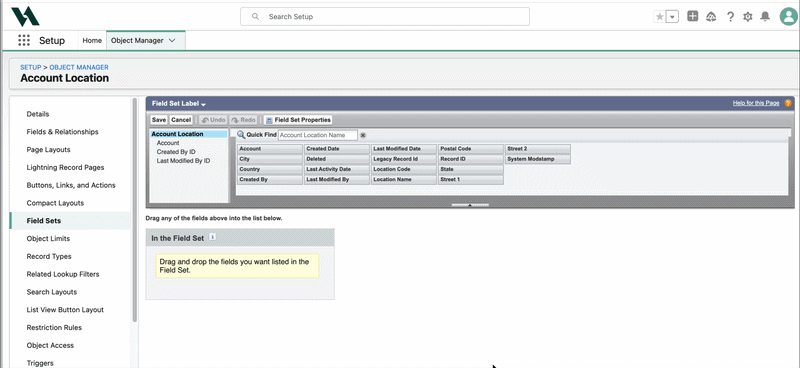800x368 pixels.
Task: Open Triggers in sidebar
Action: coord(40,363)
